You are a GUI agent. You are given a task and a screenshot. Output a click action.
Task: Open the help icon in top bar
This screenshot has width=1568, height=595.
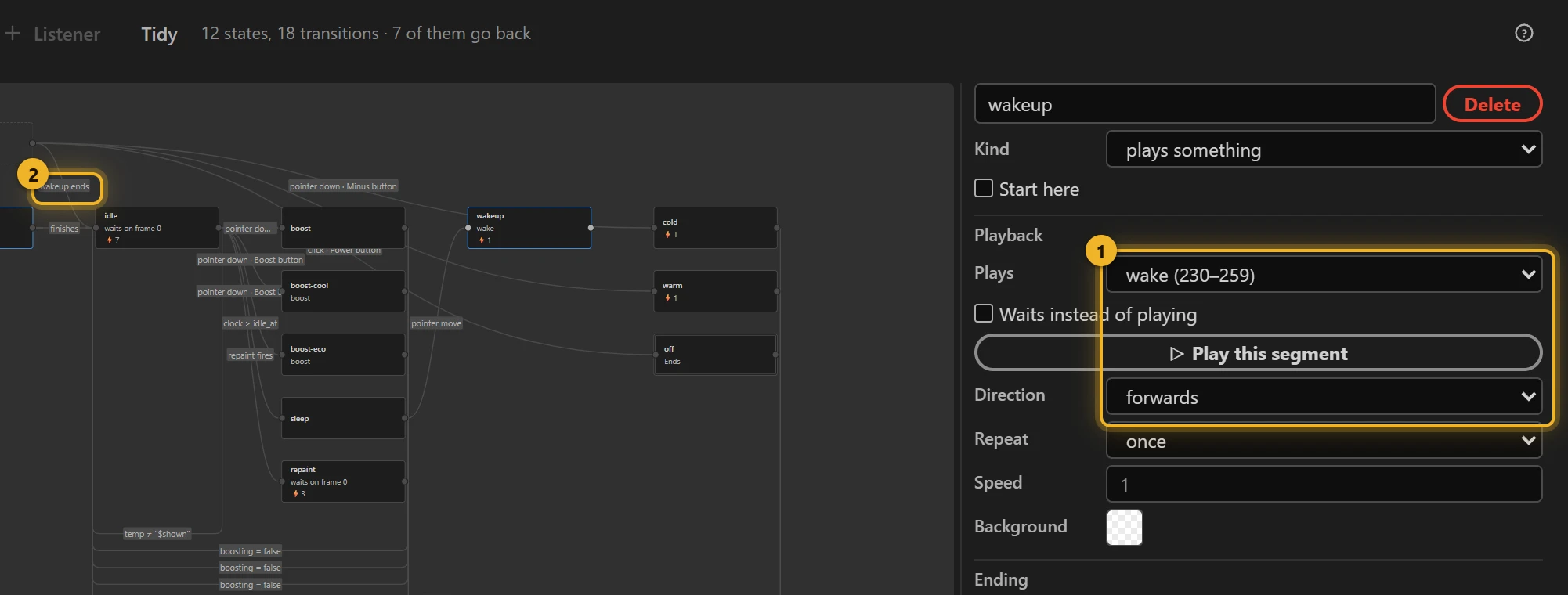[1523, 33]
